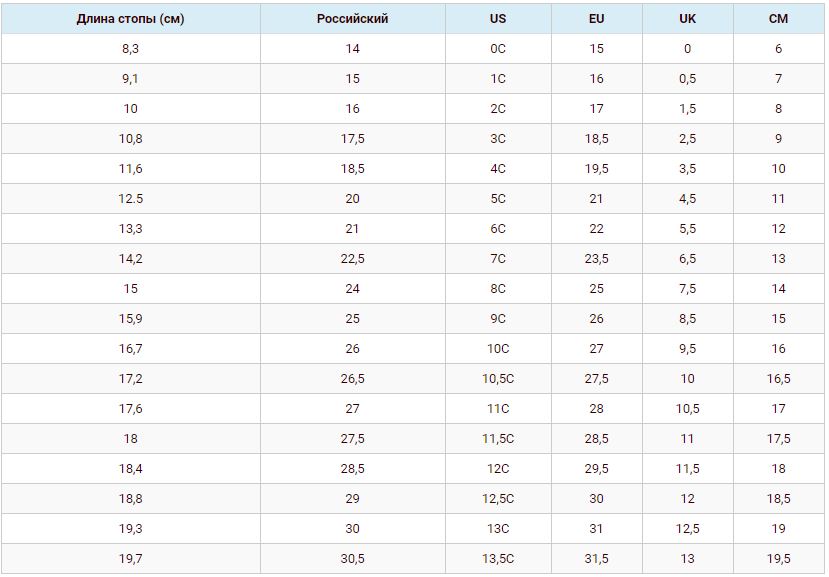Click the "Российский" column header
This screenshot has height=577, width=829.
coord(352,19)
